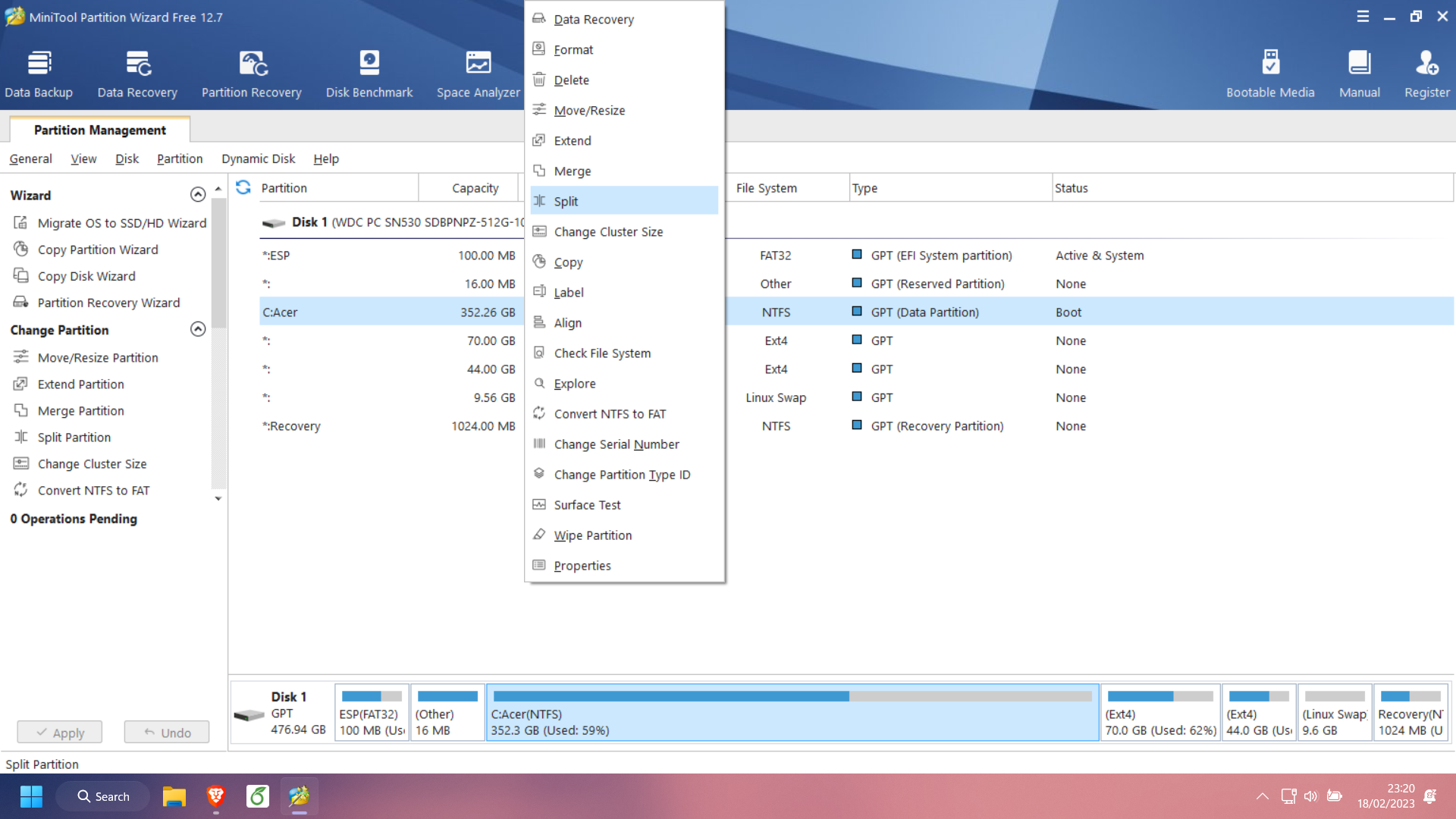Click the Bootable Media icon
Screen dimensions: 1456x819
pyautogui.click(x=1270, y=74)
